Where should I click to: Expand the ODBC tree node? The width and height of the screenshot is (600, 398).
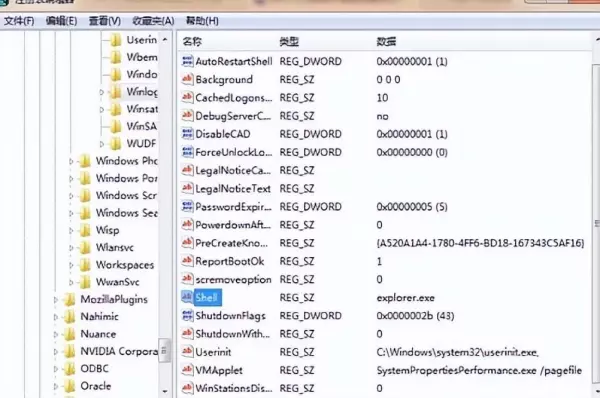pyautogui.click(x=55, y=369)
